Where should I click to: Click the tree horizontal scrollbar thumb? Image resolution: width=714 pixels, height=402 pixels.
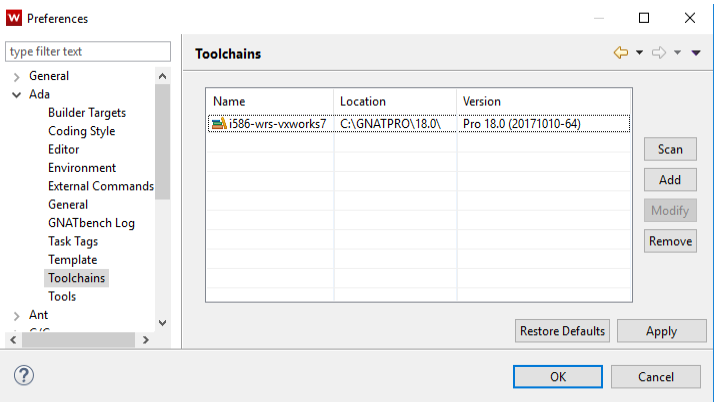click(x=78, y=340)
